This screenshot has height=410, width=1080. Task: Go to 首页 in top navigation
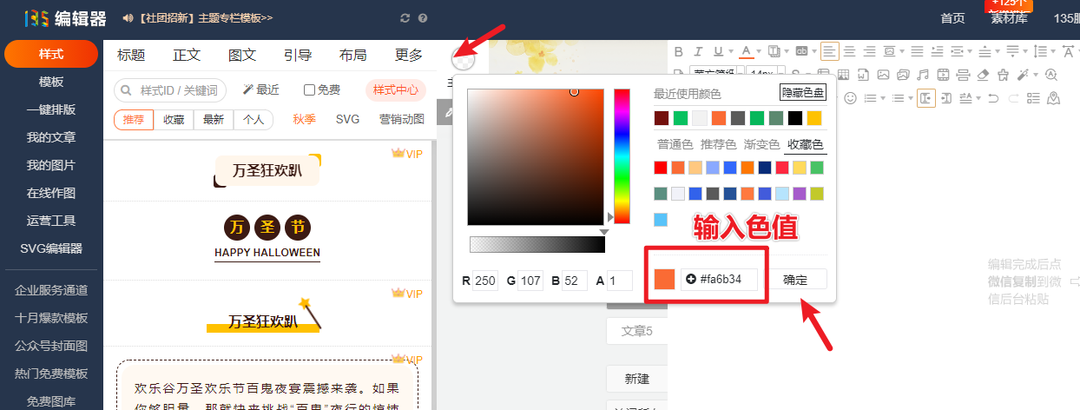953,19
